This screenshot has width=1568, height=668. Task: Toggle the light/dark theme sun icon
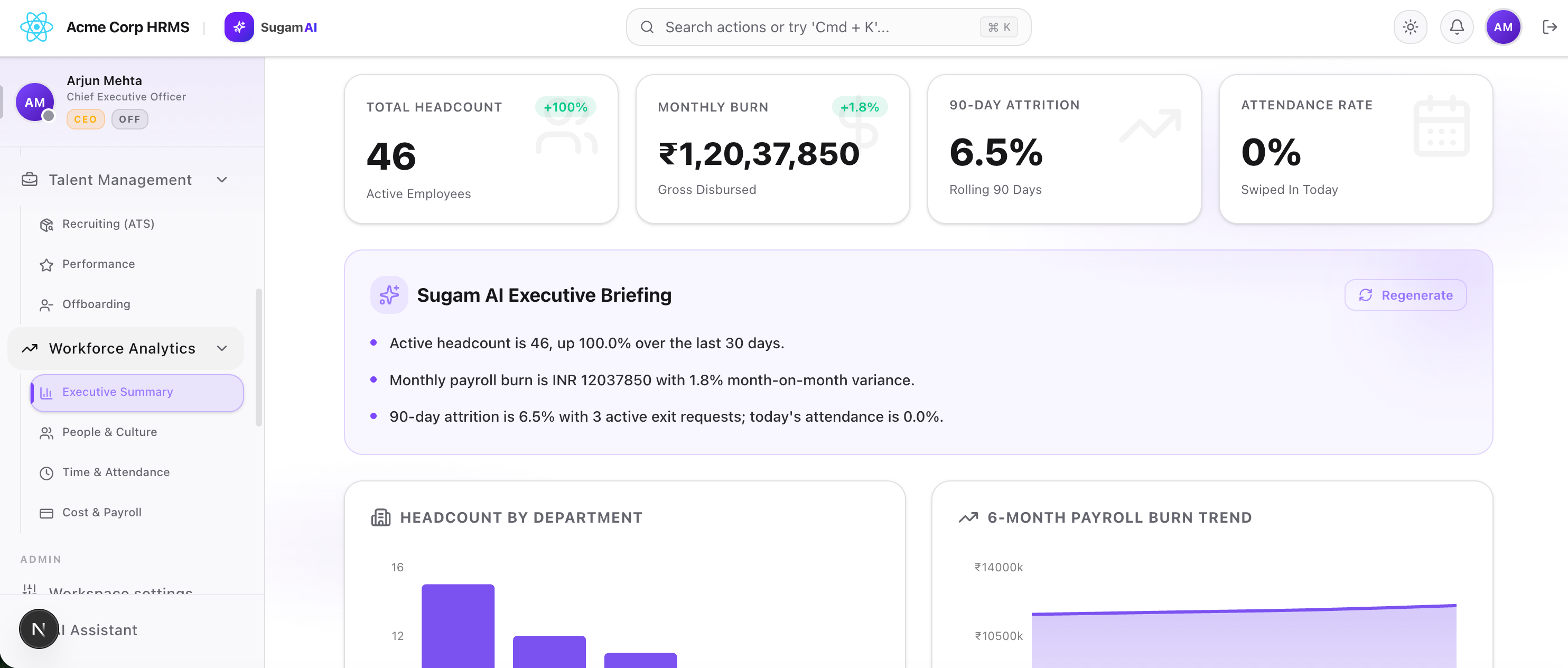(1411, 27)
